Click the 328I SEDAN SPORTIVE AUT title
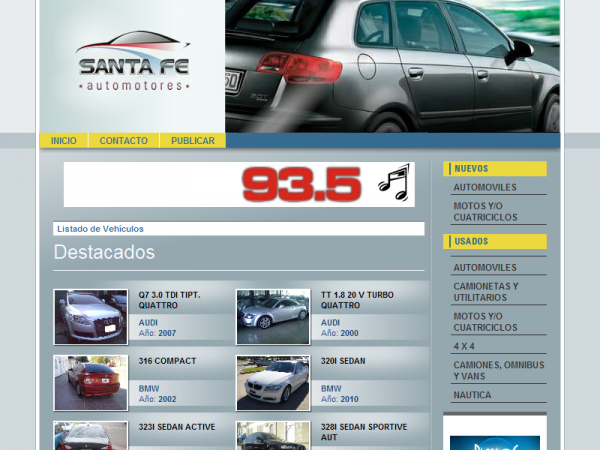 click(364, 432)
